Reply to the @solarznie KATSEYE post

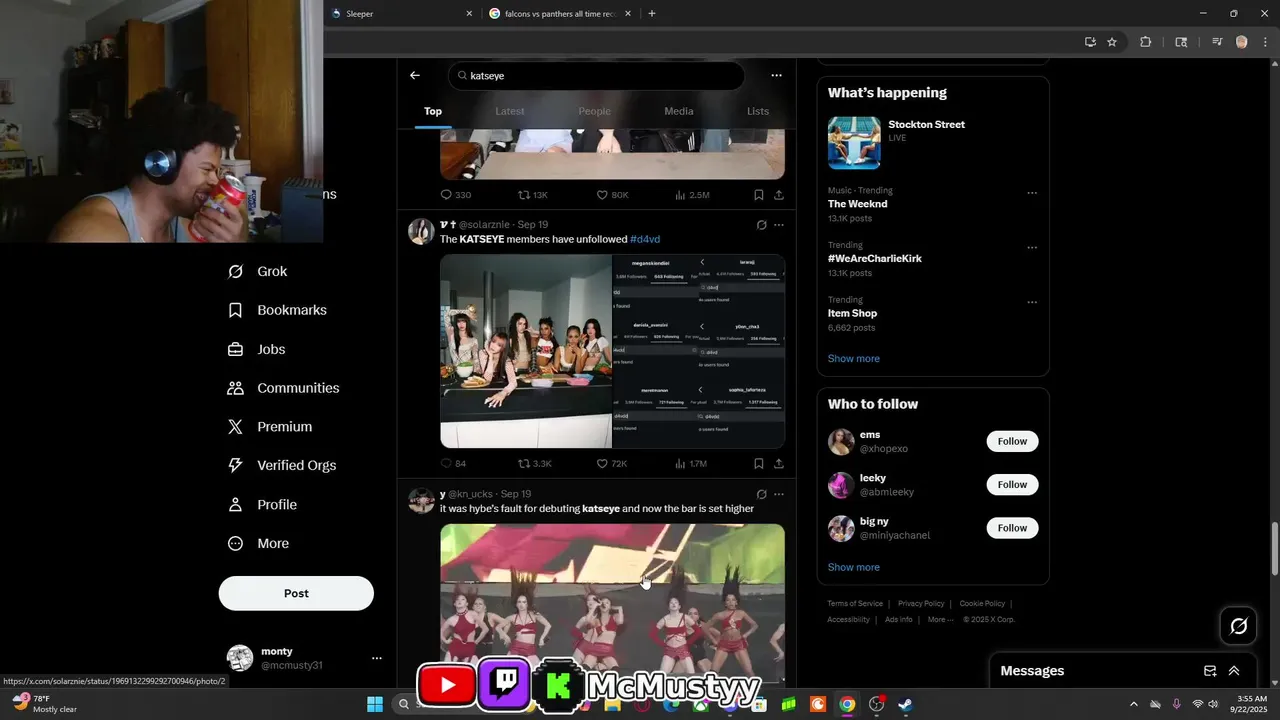[x=453, y=463]
